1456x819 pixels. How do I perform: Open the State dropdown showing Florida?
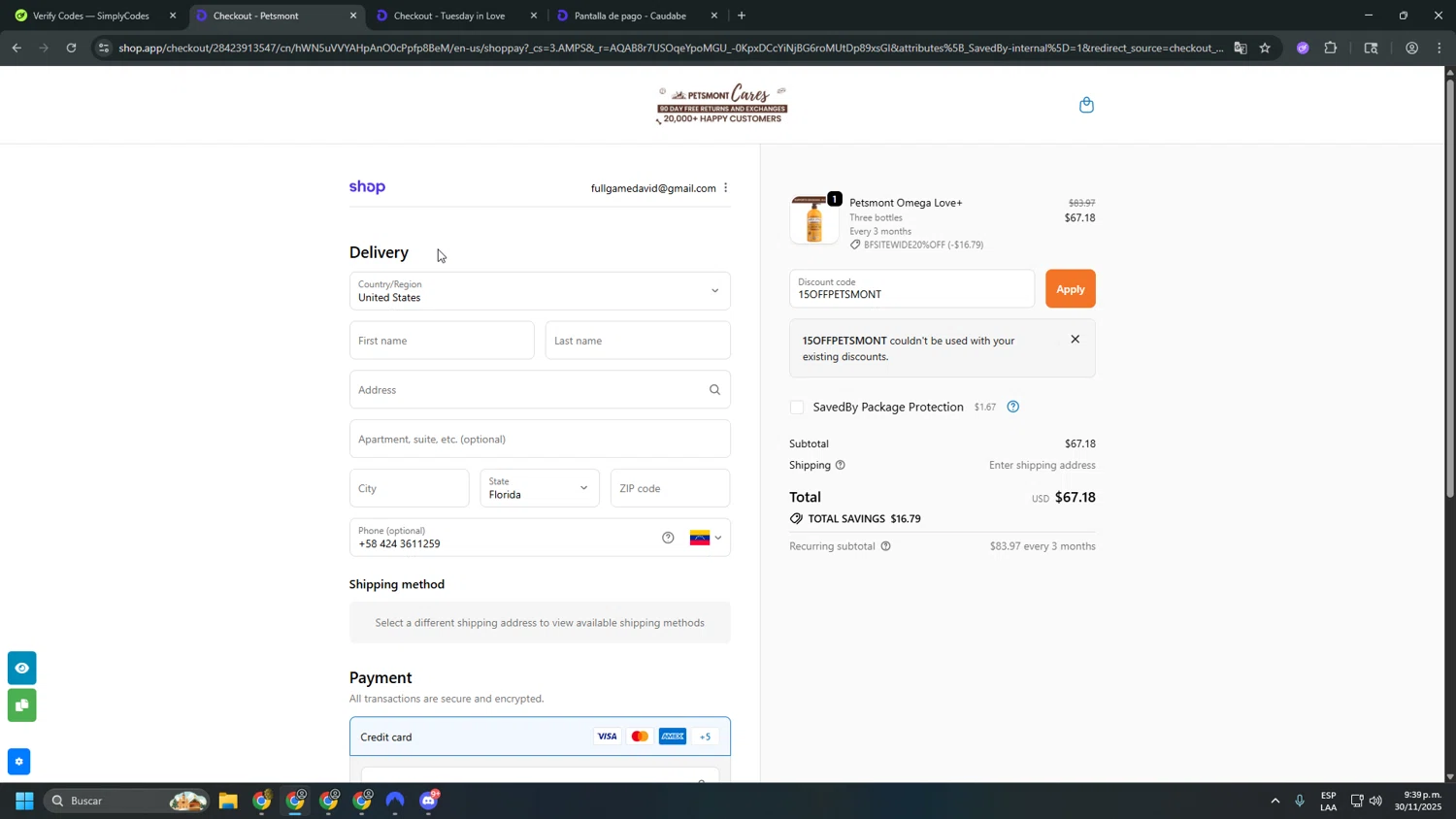point(540,488)
